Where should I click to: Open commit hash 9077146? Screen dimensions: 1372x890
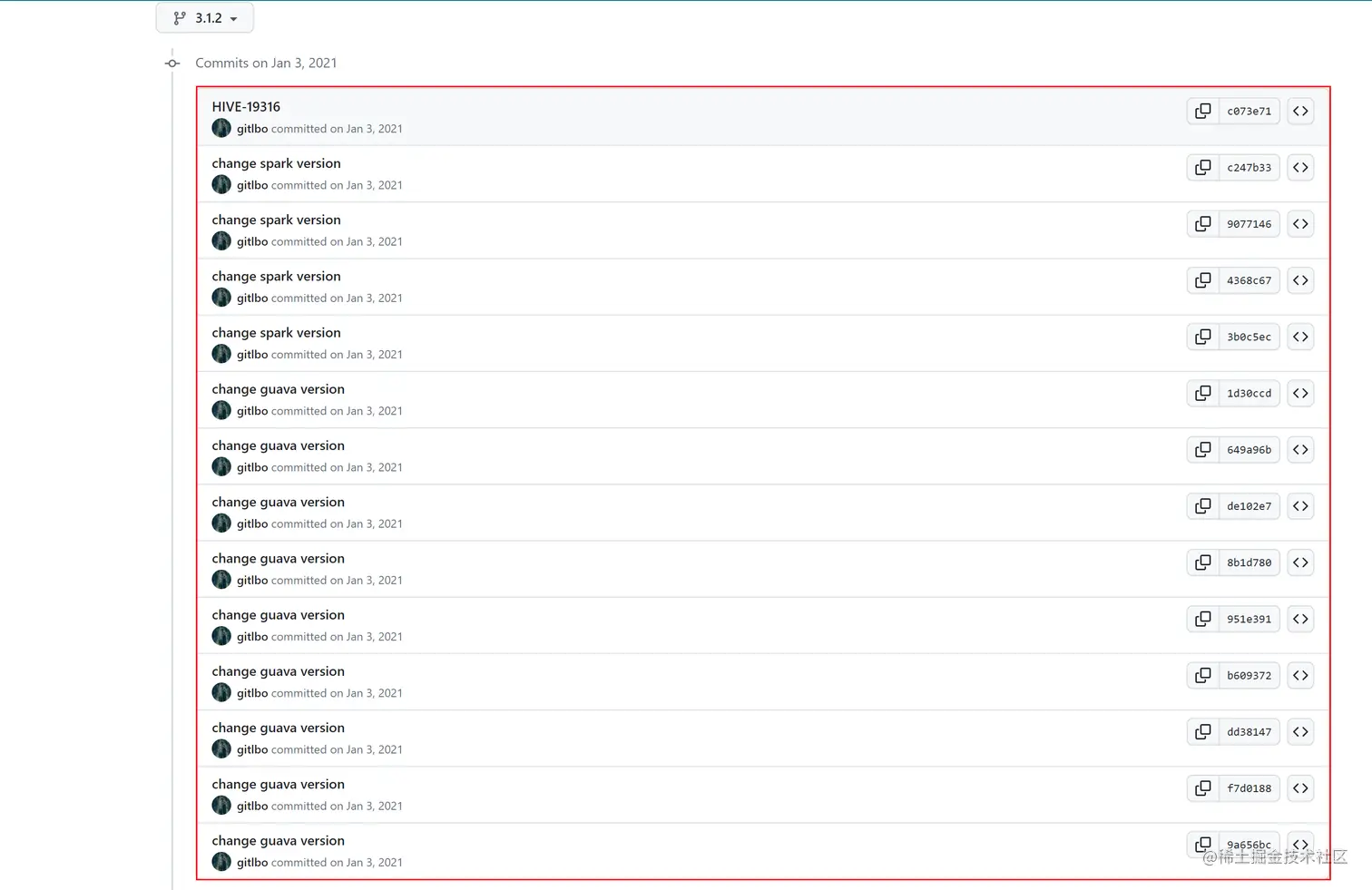point(1249,224)
